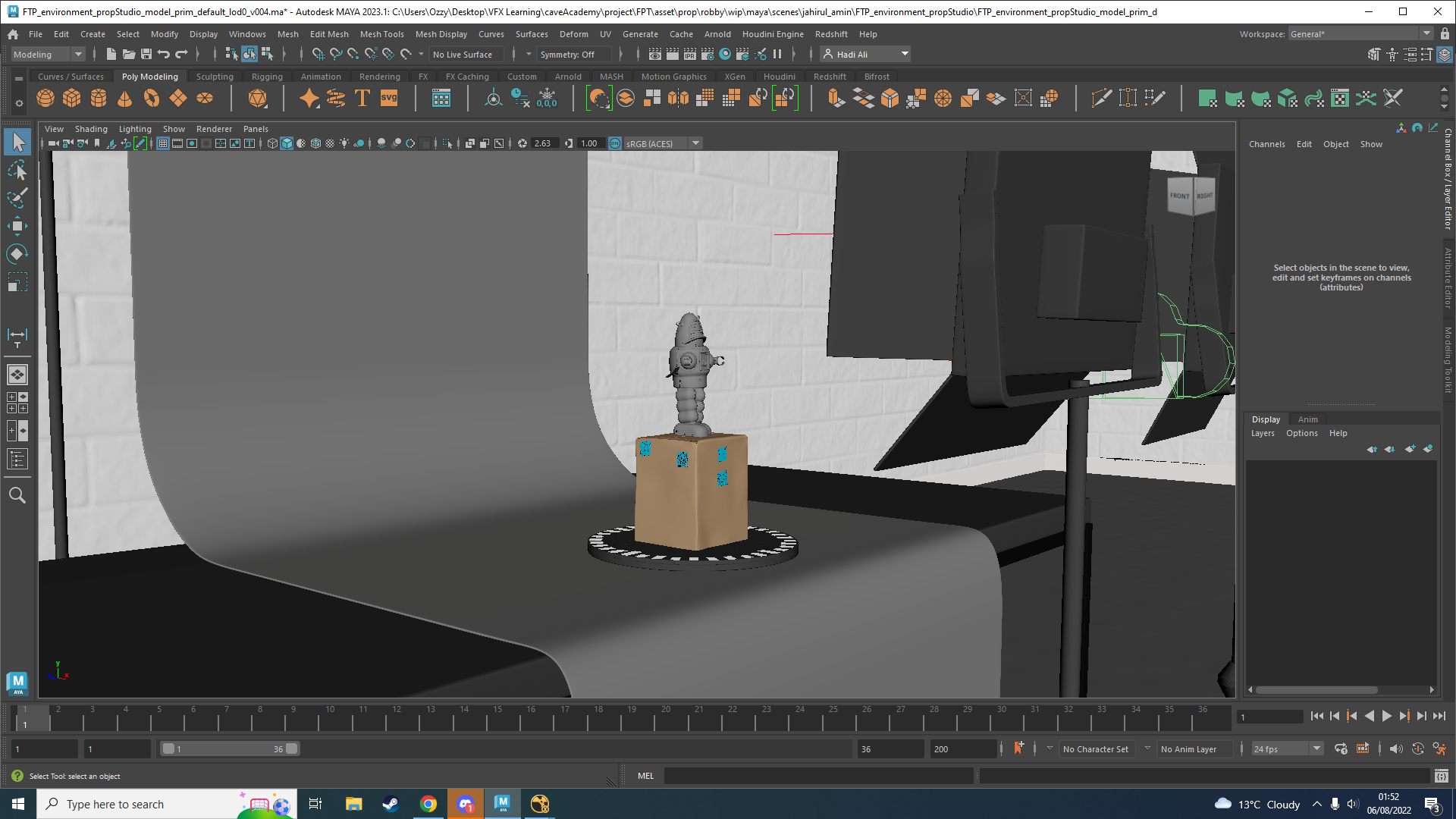This screenshot has height=819, width=1456.
Task: Toggle auto keyframe button
Action: (x=1417, y=748)
